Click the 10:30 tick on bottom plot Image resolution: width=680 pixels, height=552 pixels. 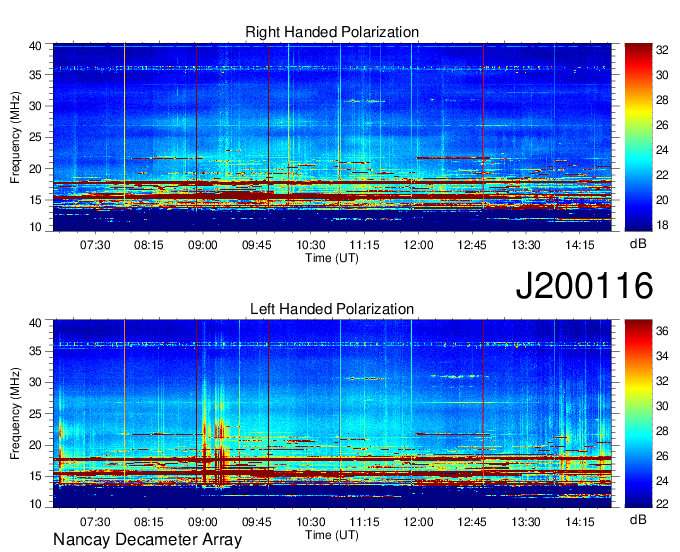(x=311, y=522)
